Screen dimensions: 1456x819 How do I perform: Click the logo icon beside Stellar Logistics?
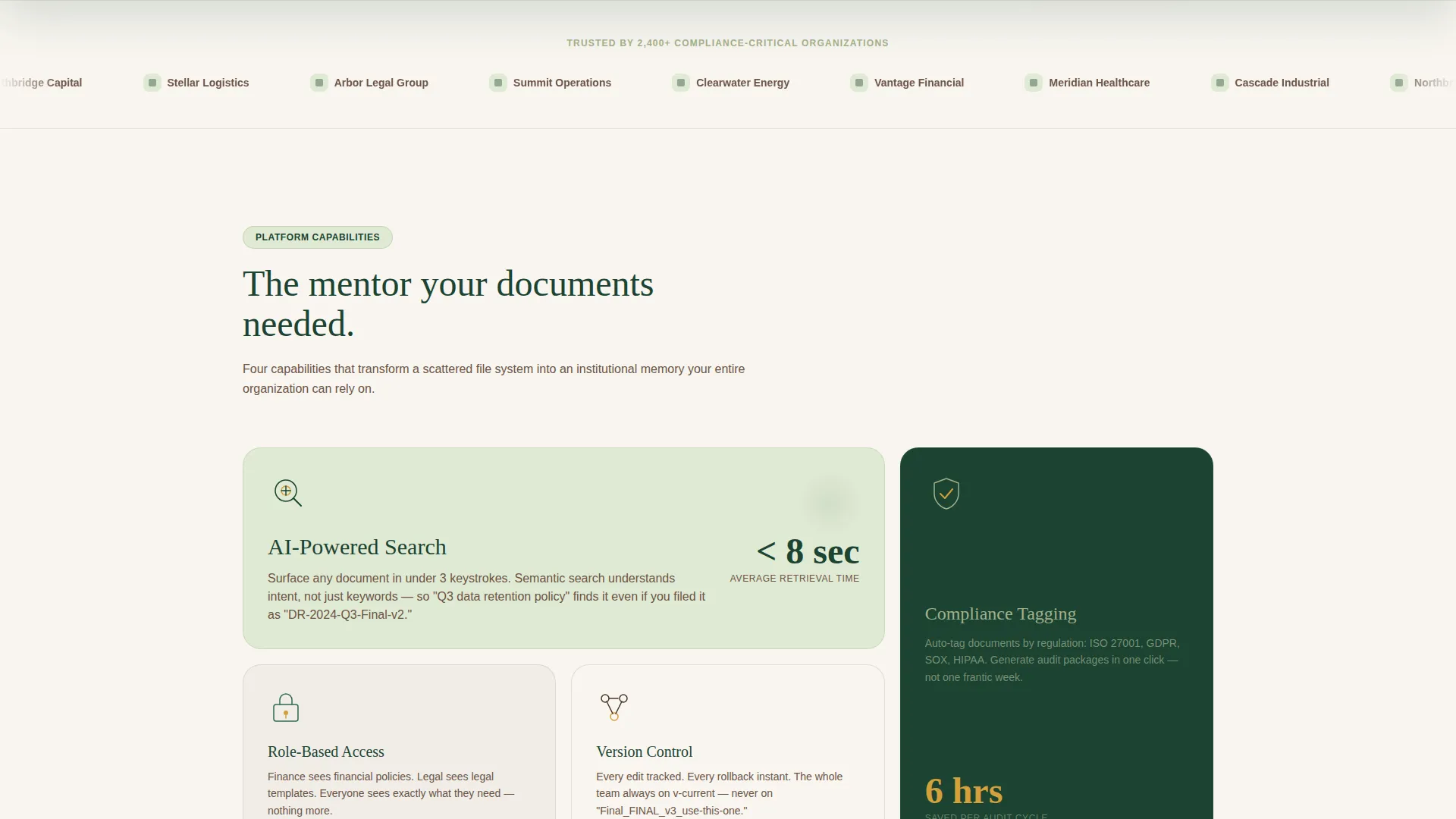(x=152, y=83)
